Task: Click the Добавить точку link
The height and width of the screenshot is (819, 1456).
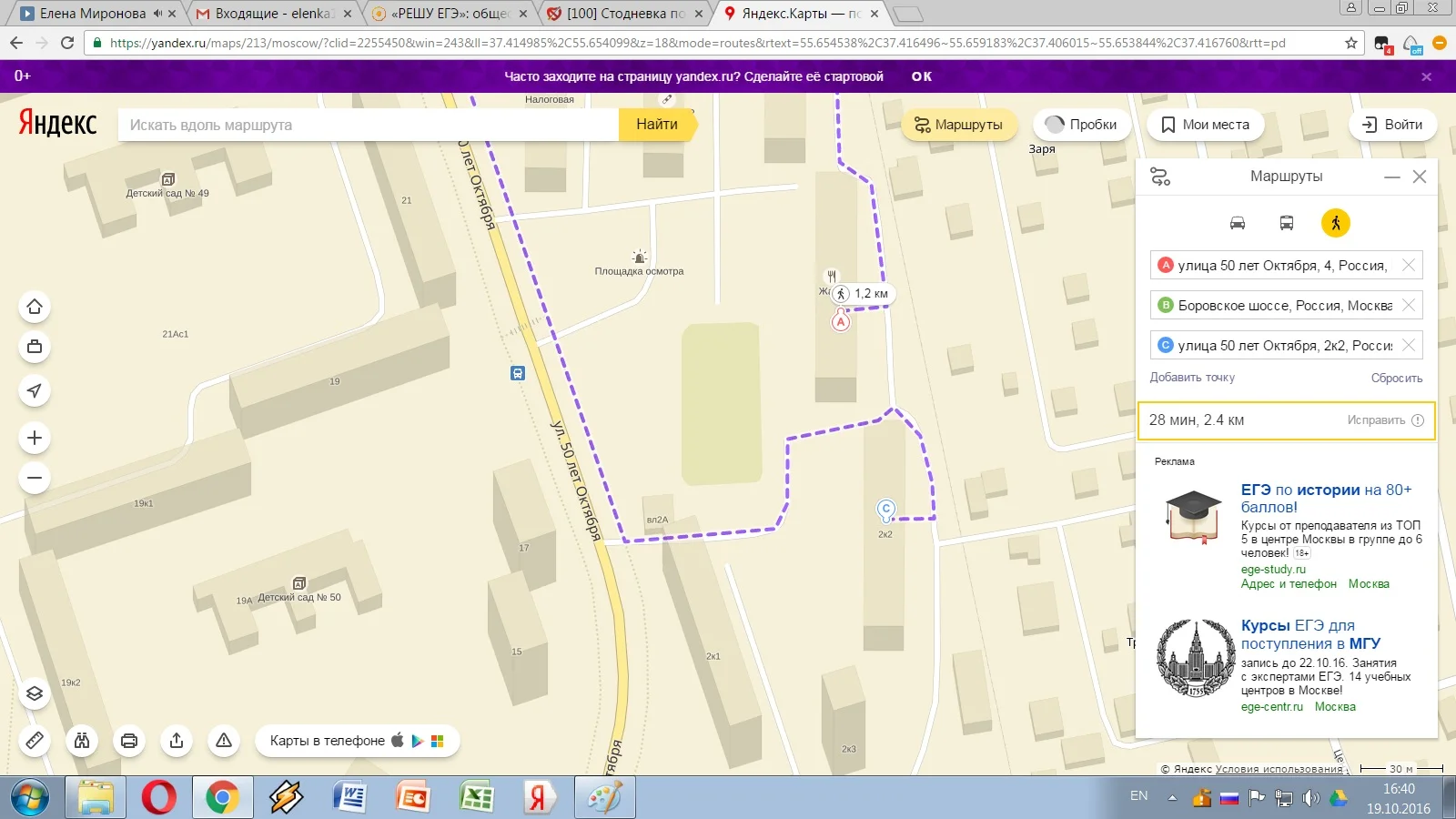Action: pyautogui.click(x=1192, y=378)
